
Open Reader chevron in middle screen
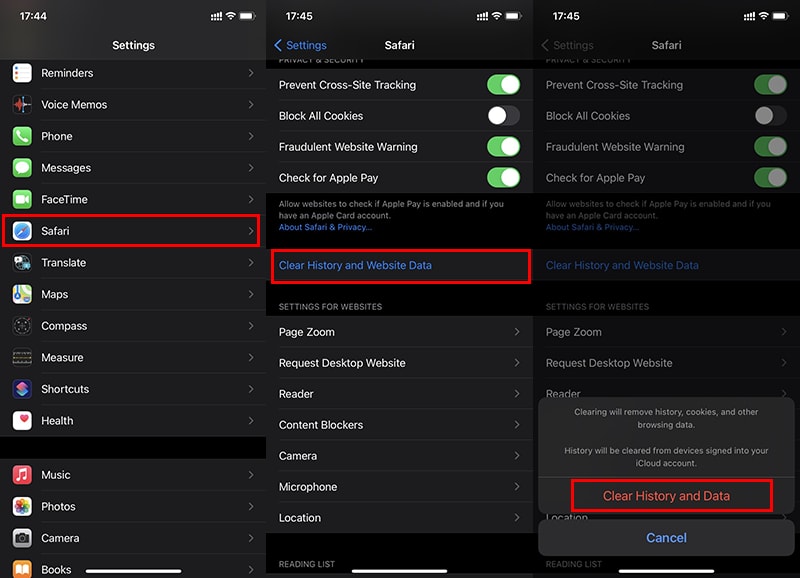tap(517, 394)
